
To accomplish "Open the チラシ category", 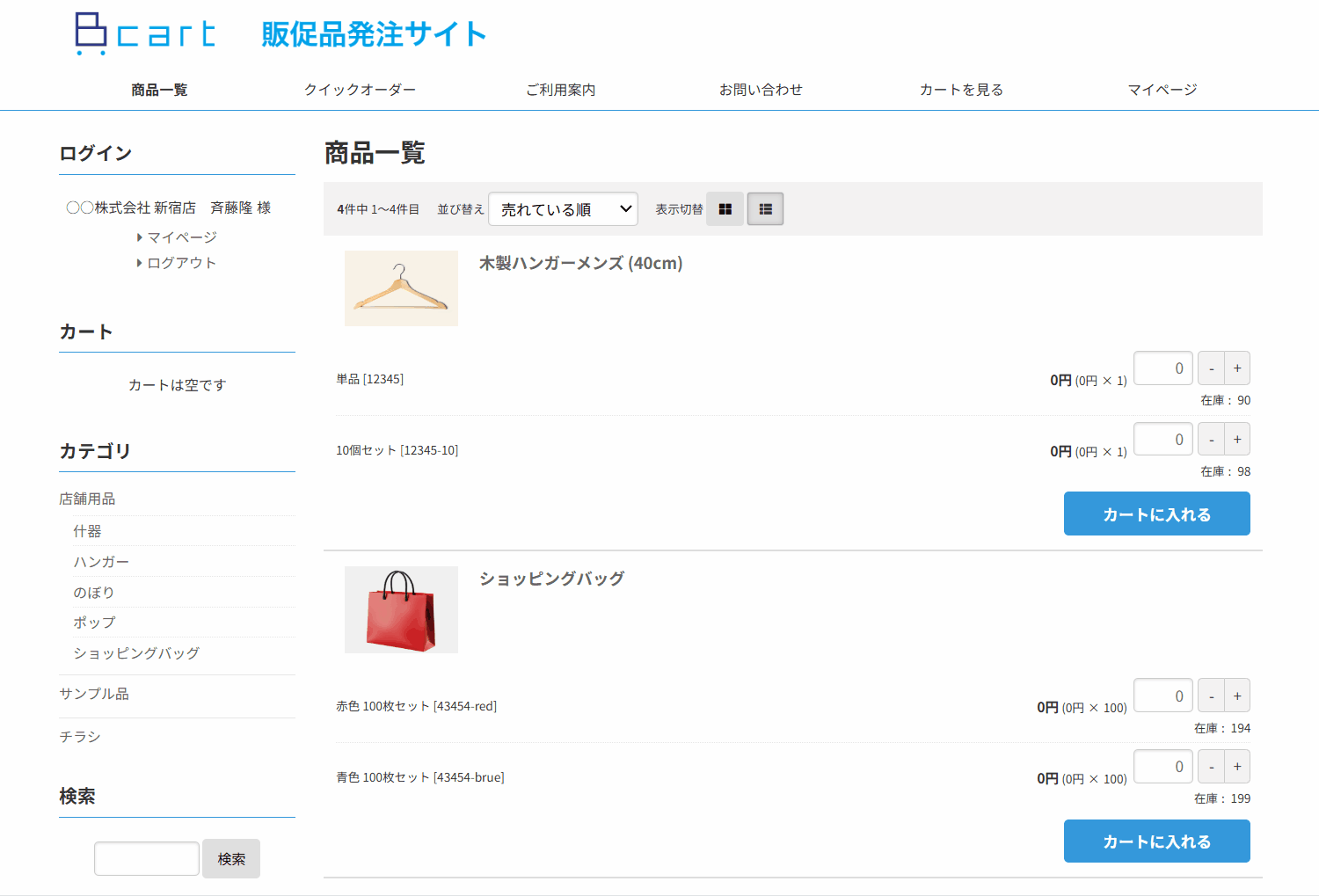I will (80, 737).
